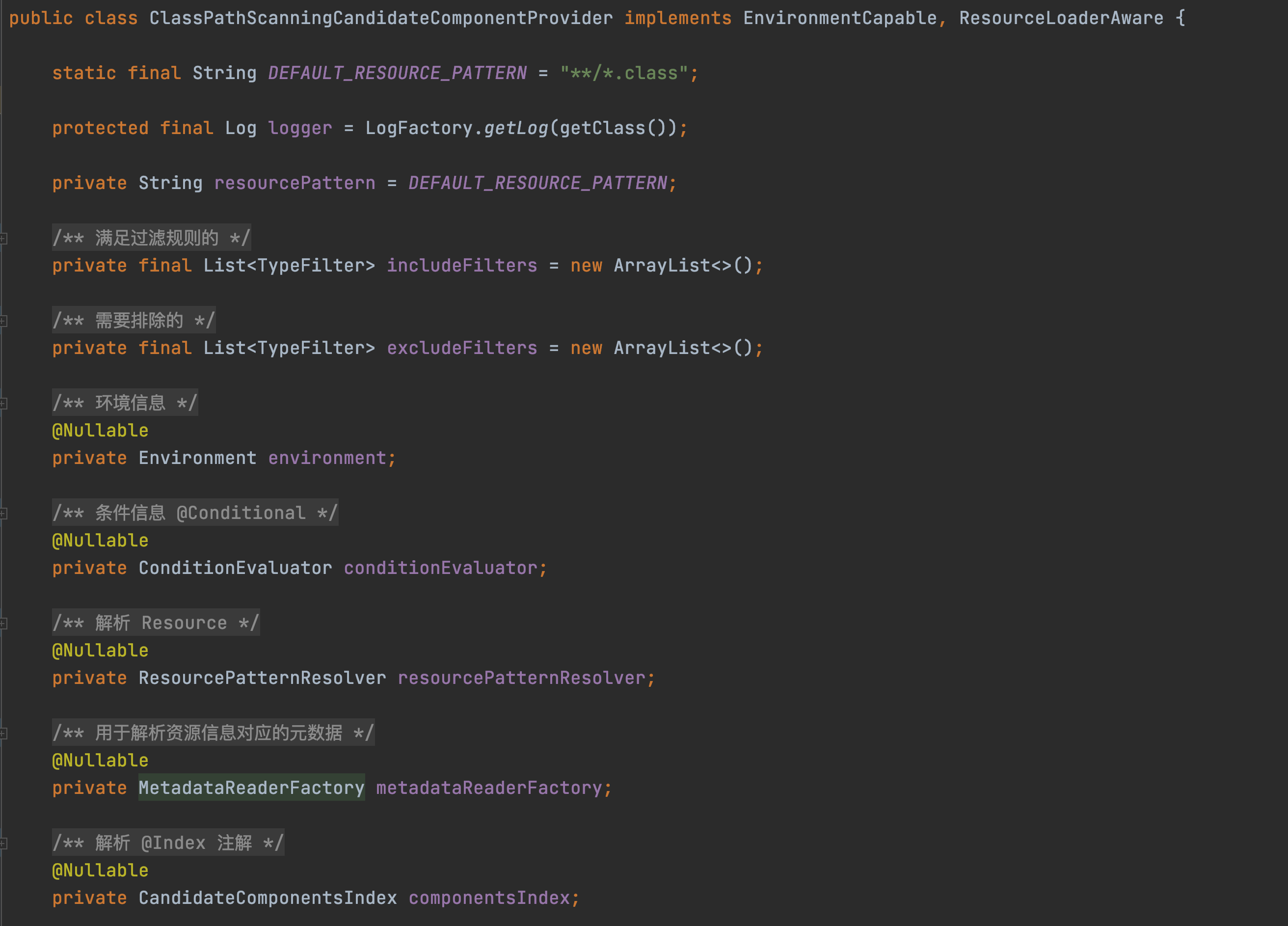Image resolution: width=1288 pixels, height=926 pixels.
Task: Click ArrayList on the excludeFilters line
Action: pos(662,348)
